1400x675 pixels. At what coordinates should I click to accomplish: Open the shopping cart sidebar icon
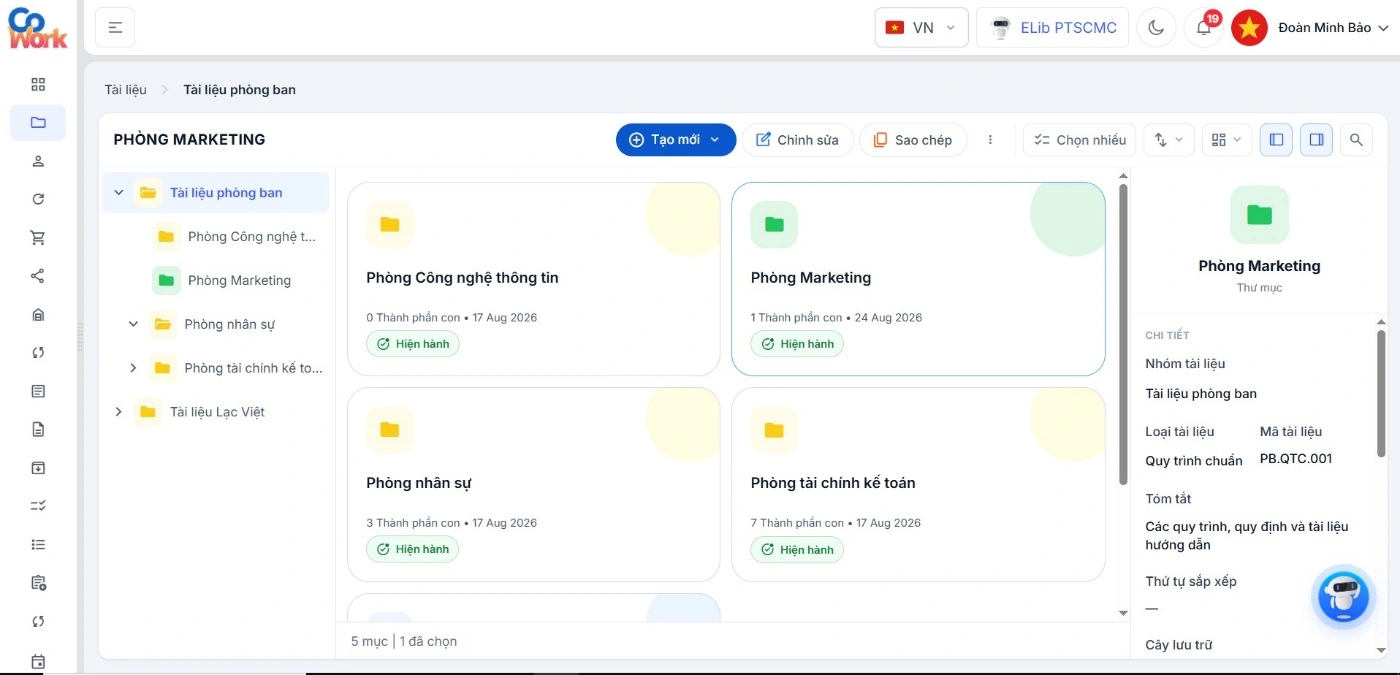[x=38, y=238]
